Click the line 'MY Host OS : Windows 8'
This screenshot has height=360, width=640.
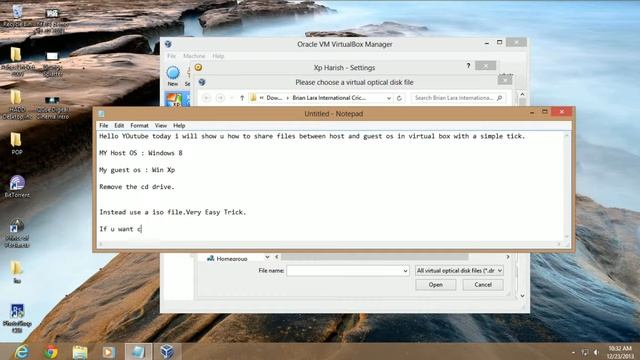[141, 153]
